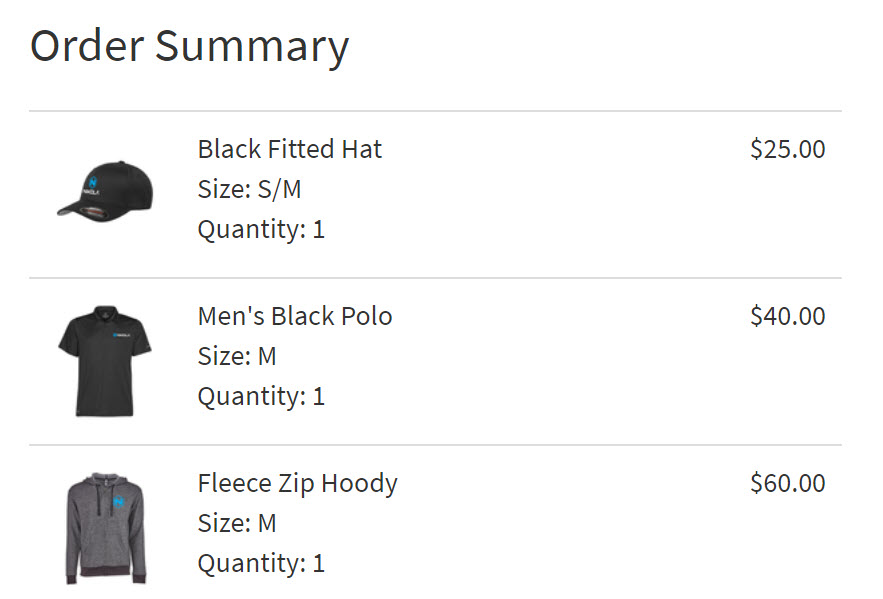
Task: Click the $40.00 polo price
Action: [787, 316]
